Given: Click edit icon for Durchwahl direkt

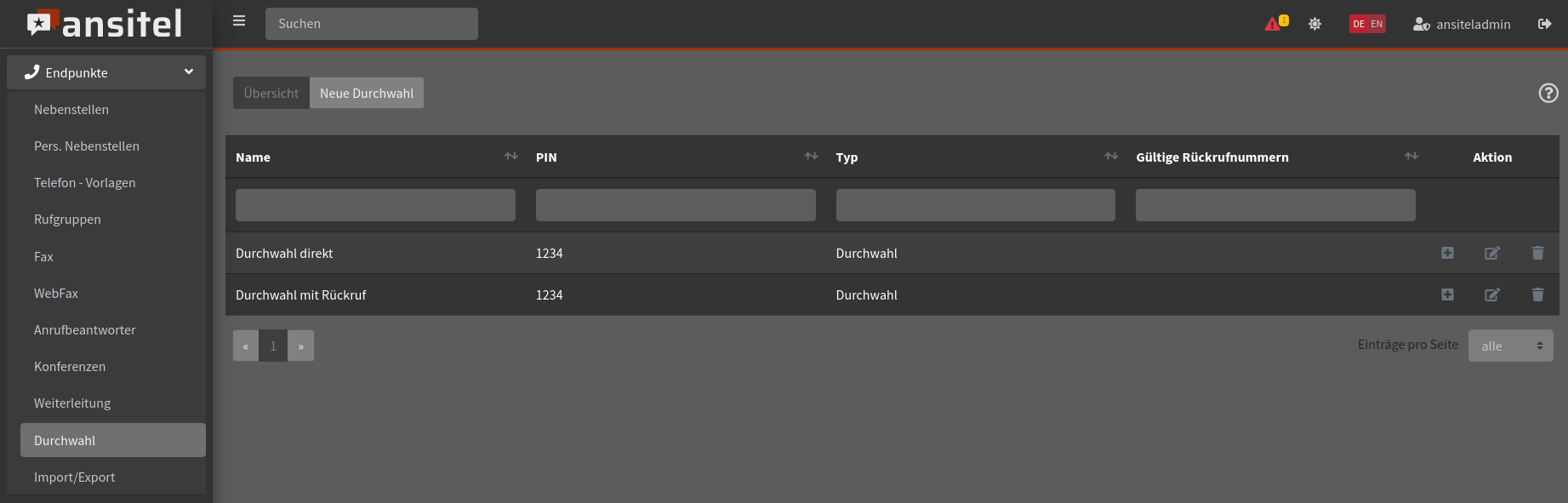Looking at the screenshot, I should point(1491,254).
